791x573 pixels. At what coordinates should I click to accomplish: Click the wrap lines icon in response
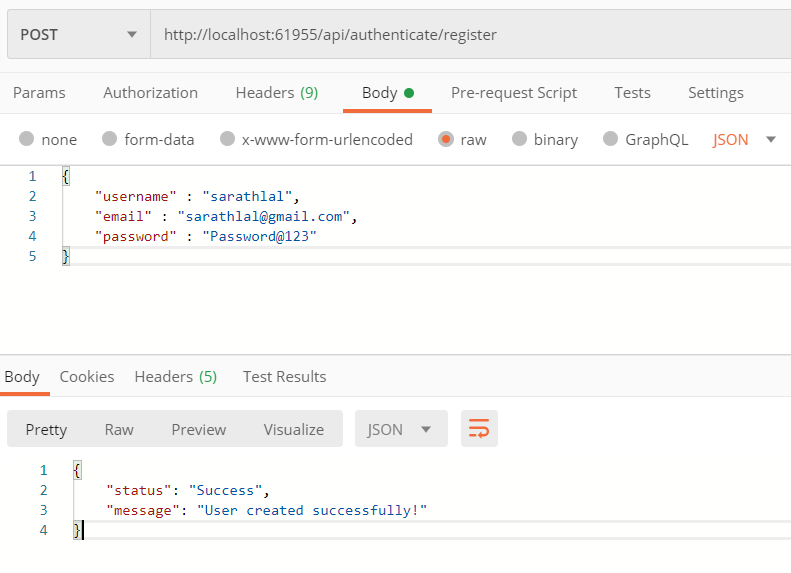pos(479,429)
